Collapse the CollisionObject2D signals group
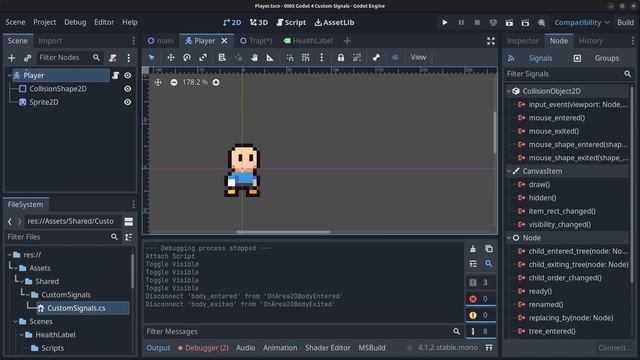This screenshot has width=640, height=360. (509, 91)
